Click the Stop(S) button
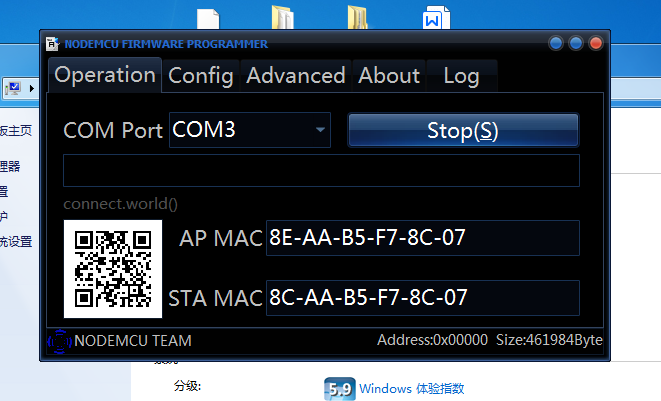The width and height of the screenshot is (661, 401). (x=463, y=130)
